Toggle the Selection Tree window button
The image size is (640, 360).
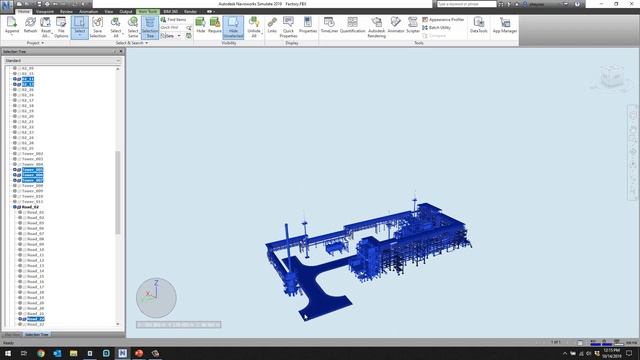pos(150,27)
